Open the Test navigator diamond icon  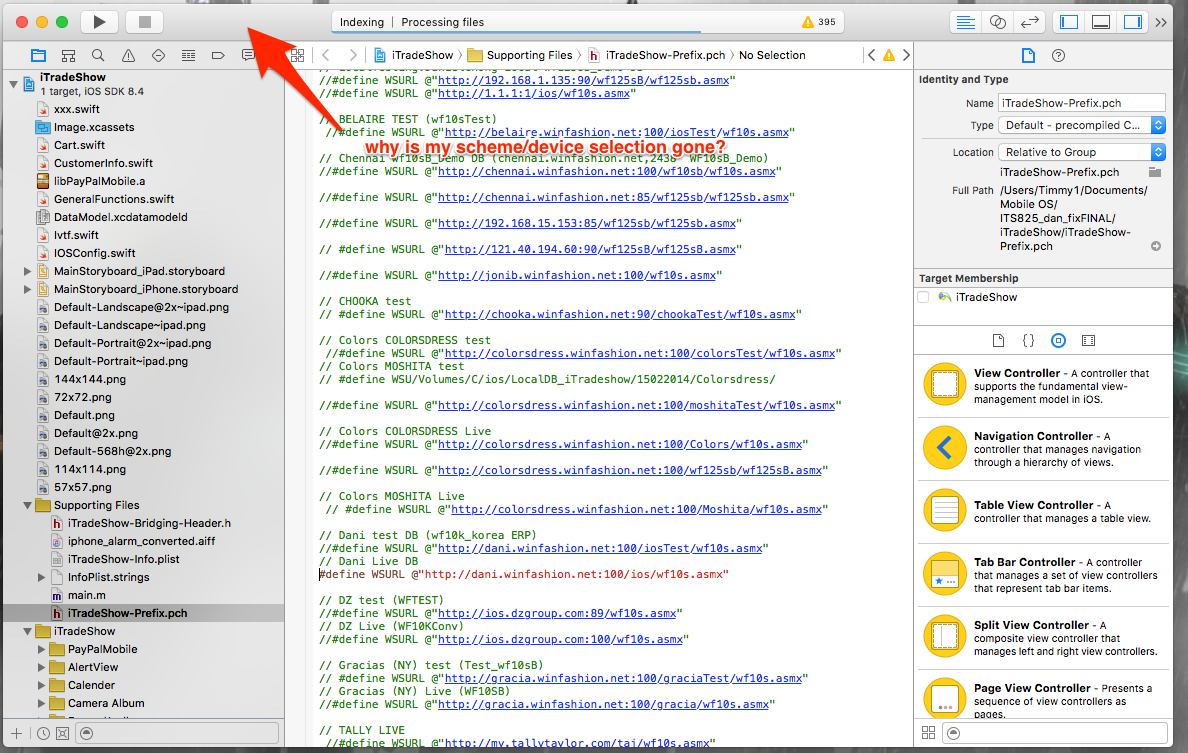[158, 55]
